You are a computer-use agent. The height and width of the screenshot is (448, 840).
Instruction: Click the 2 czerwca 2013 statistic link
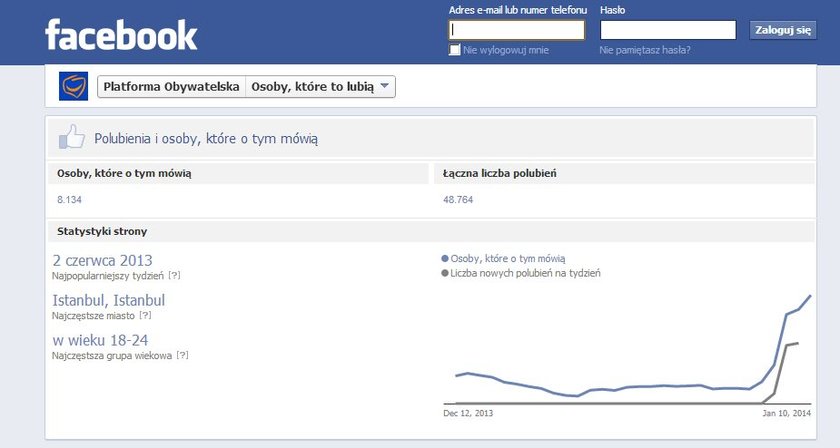point(102,261)
